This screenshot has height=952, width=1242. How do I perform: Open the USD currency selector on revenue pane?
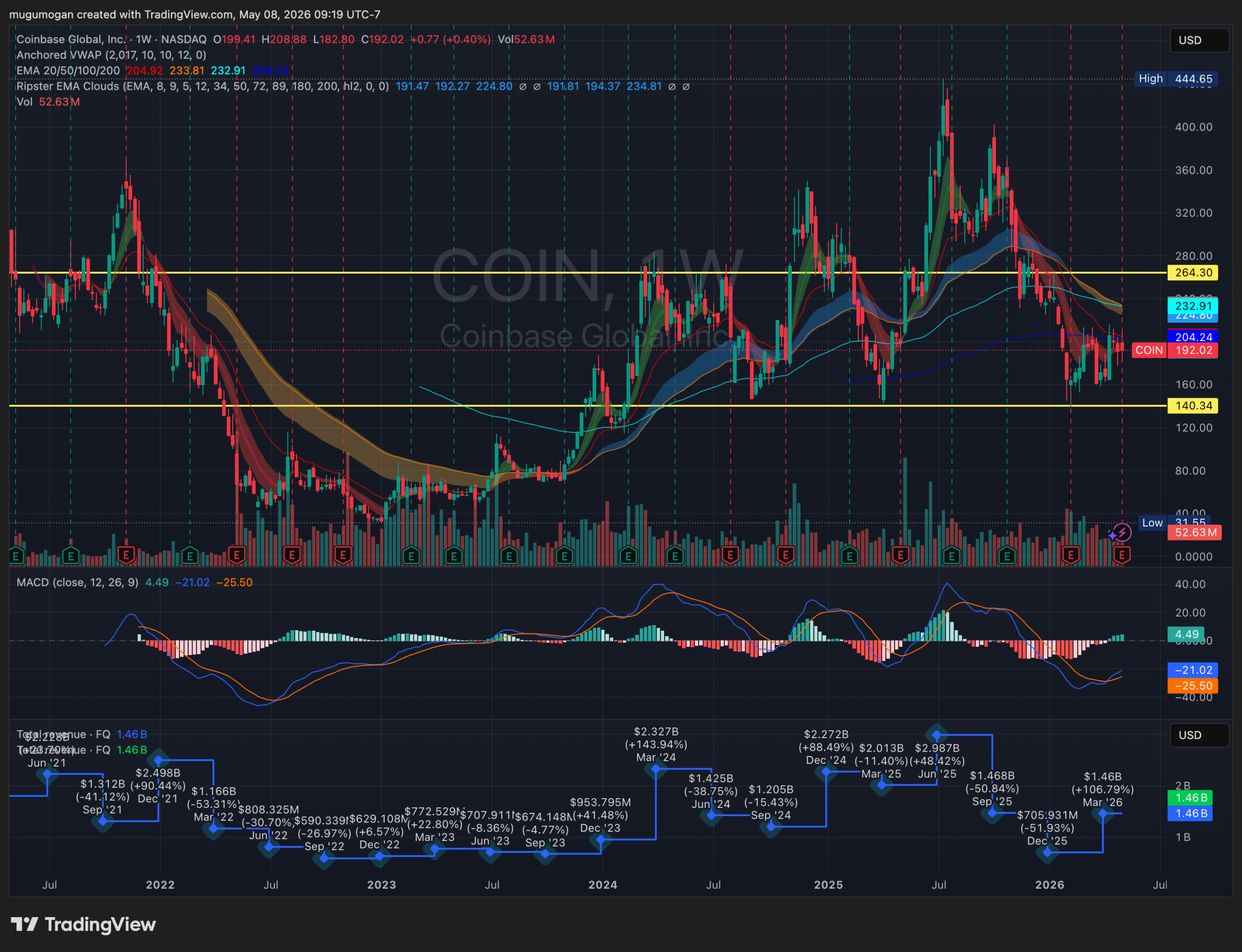coord(1199,735)
